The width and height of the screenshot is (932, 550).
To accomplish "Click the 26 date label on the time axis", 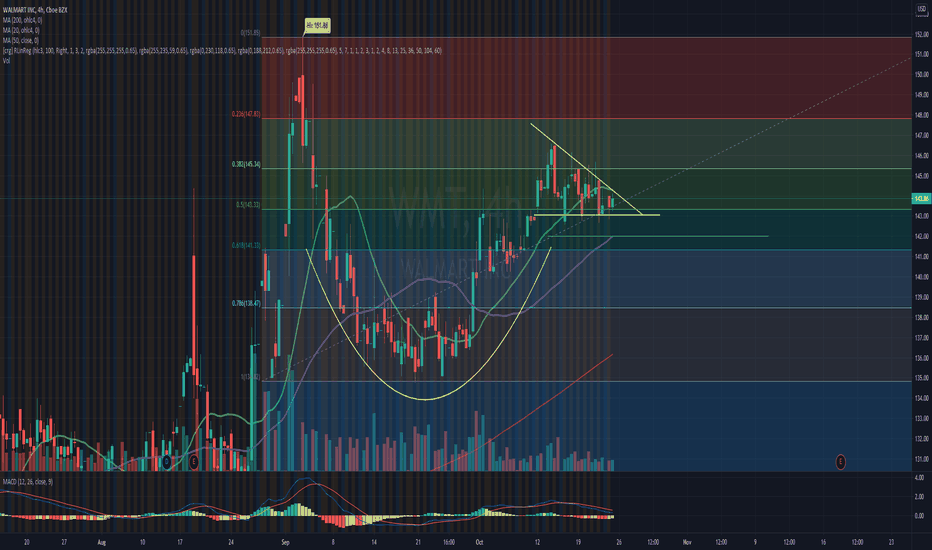I will pos(619,542).
